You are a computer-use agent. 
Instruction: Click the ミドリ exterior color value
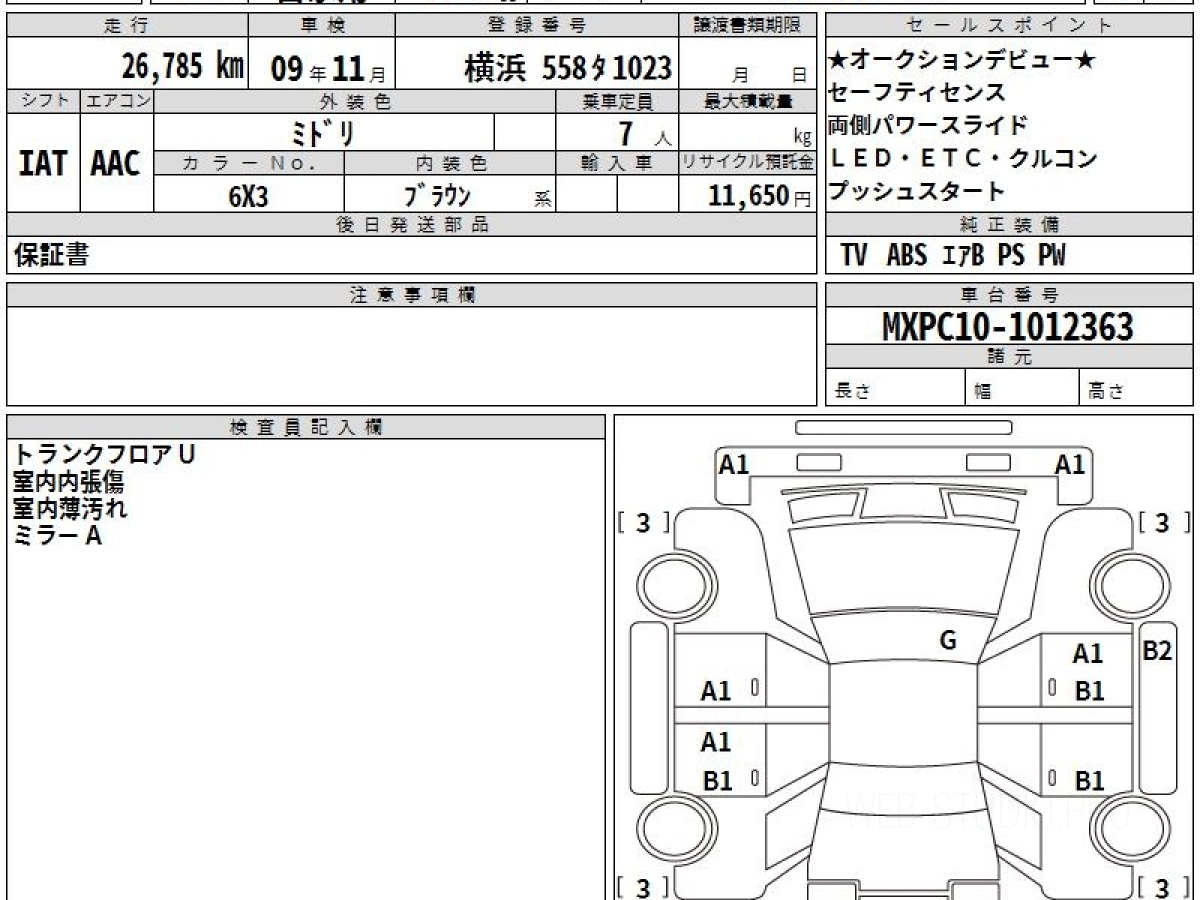tap(323, 132)
